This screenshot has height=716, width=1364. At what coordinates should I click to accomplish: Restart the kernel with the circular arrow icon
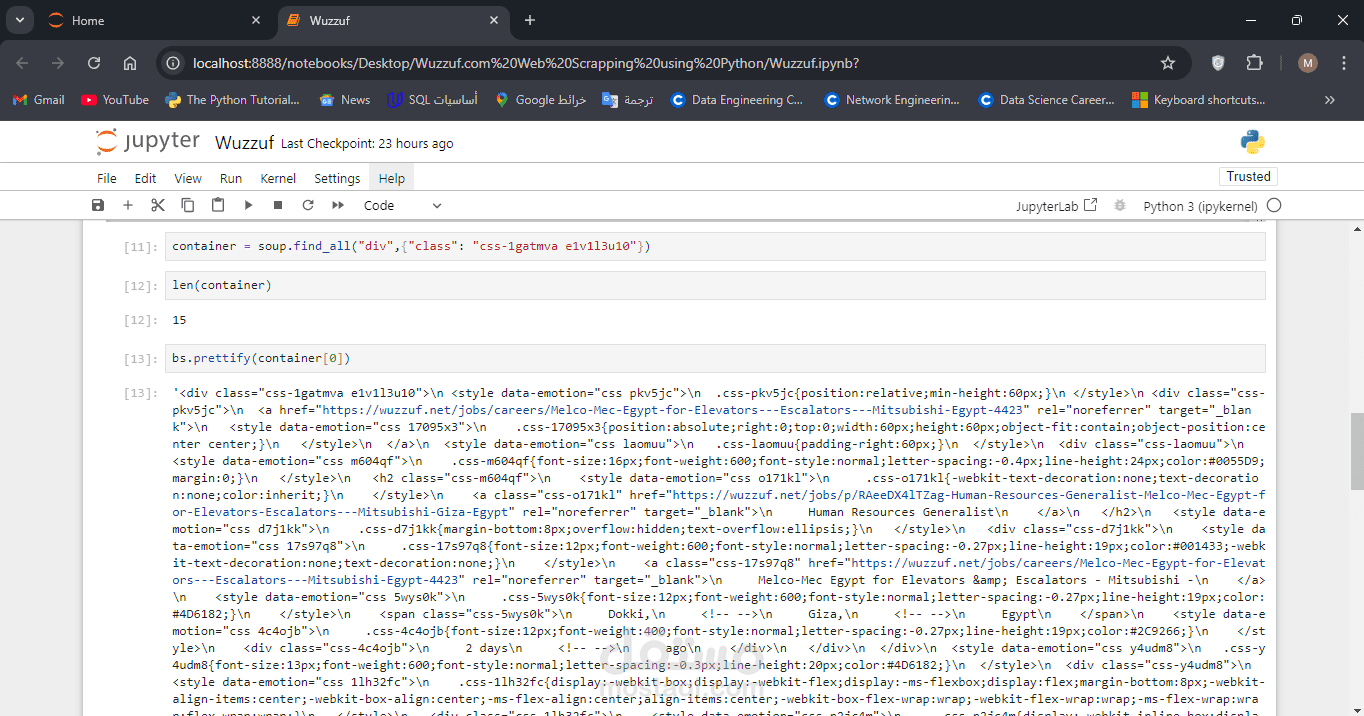308,205
